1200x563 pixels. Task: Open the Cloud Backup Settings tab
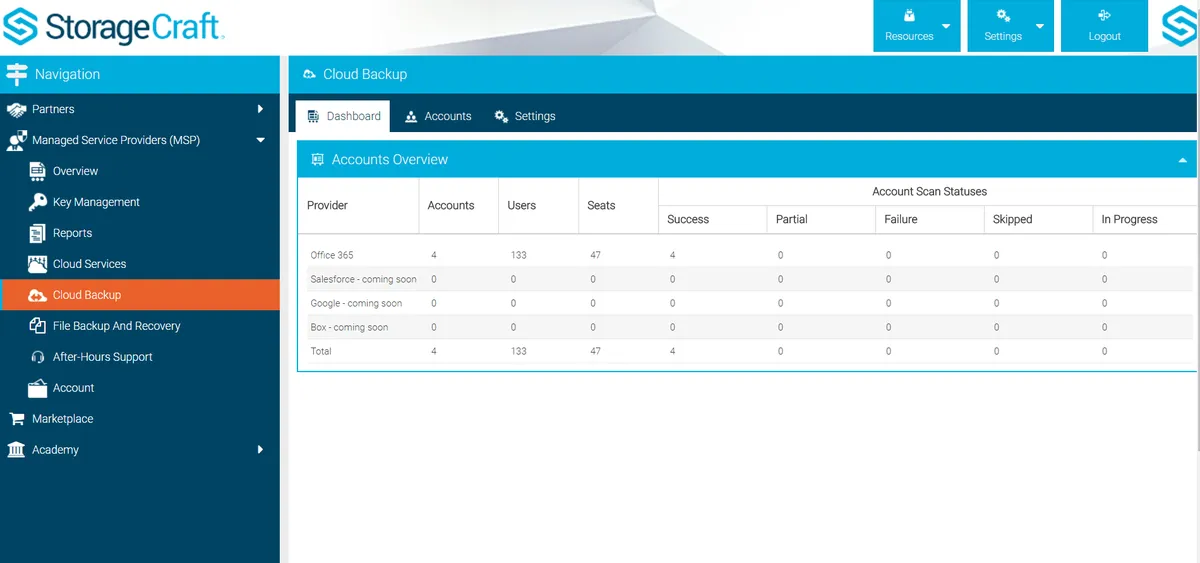tap(525, 116)
